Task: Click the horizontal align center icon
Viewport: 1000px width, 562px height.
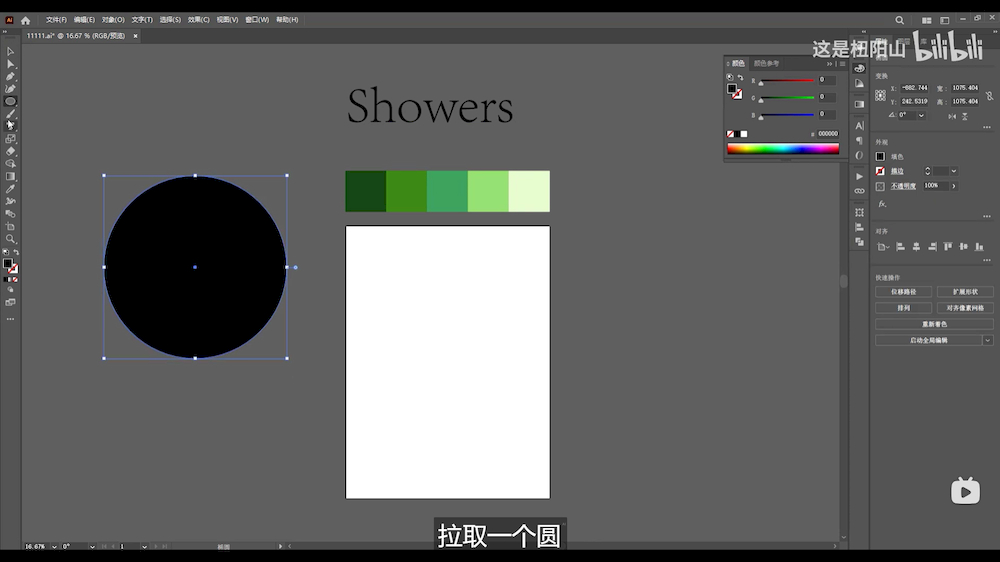Action: (914, 246)
